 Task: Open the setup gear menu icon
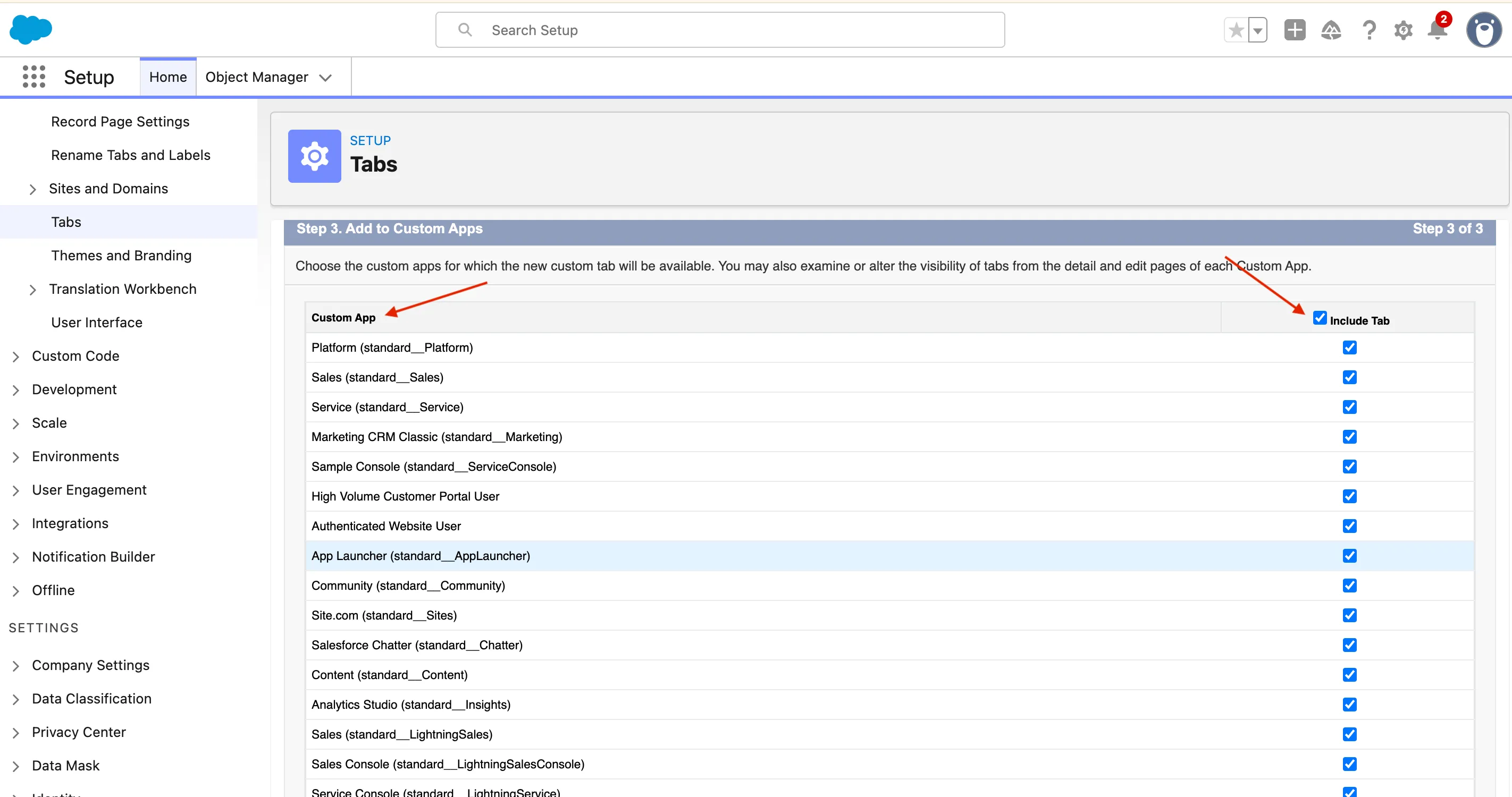[x=1403, y=30]
